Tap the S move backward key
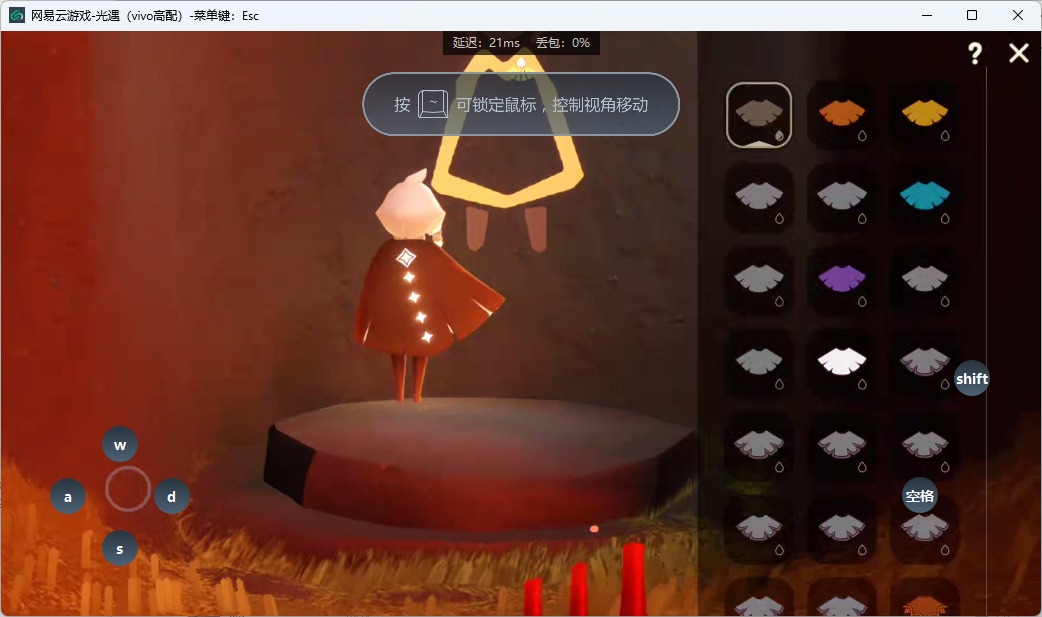This screenshot has width=1042, height=617. [120, 549]
